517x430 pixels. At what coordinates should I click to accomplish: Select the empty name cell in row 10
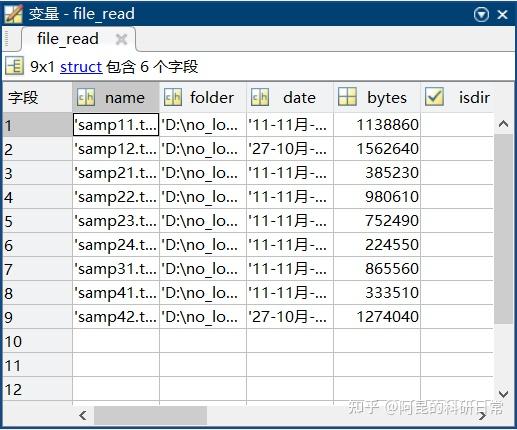tap(116, 341)
